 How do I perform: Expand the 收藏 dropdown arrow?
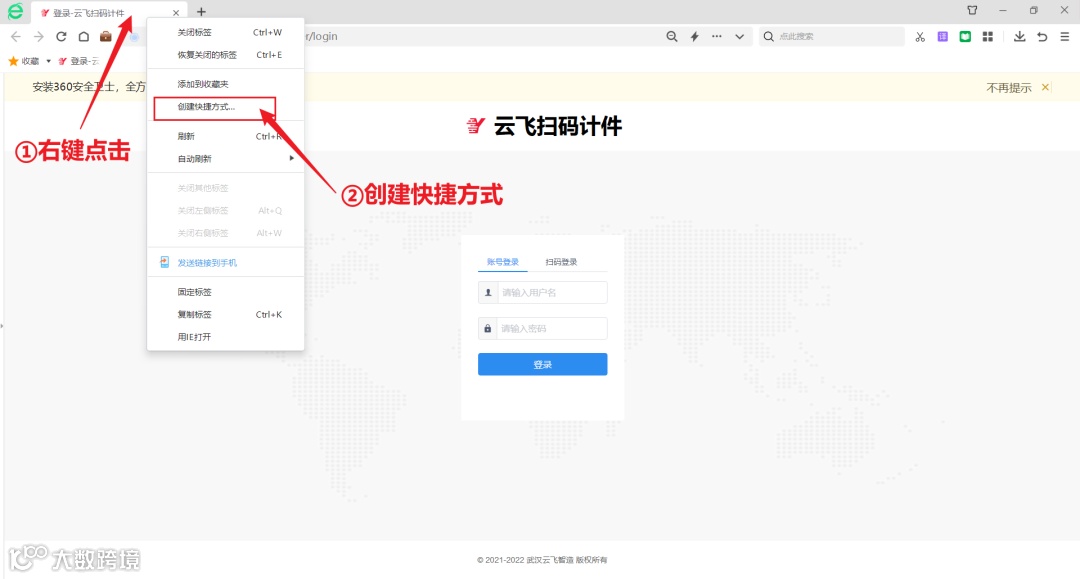click(48, 61)
